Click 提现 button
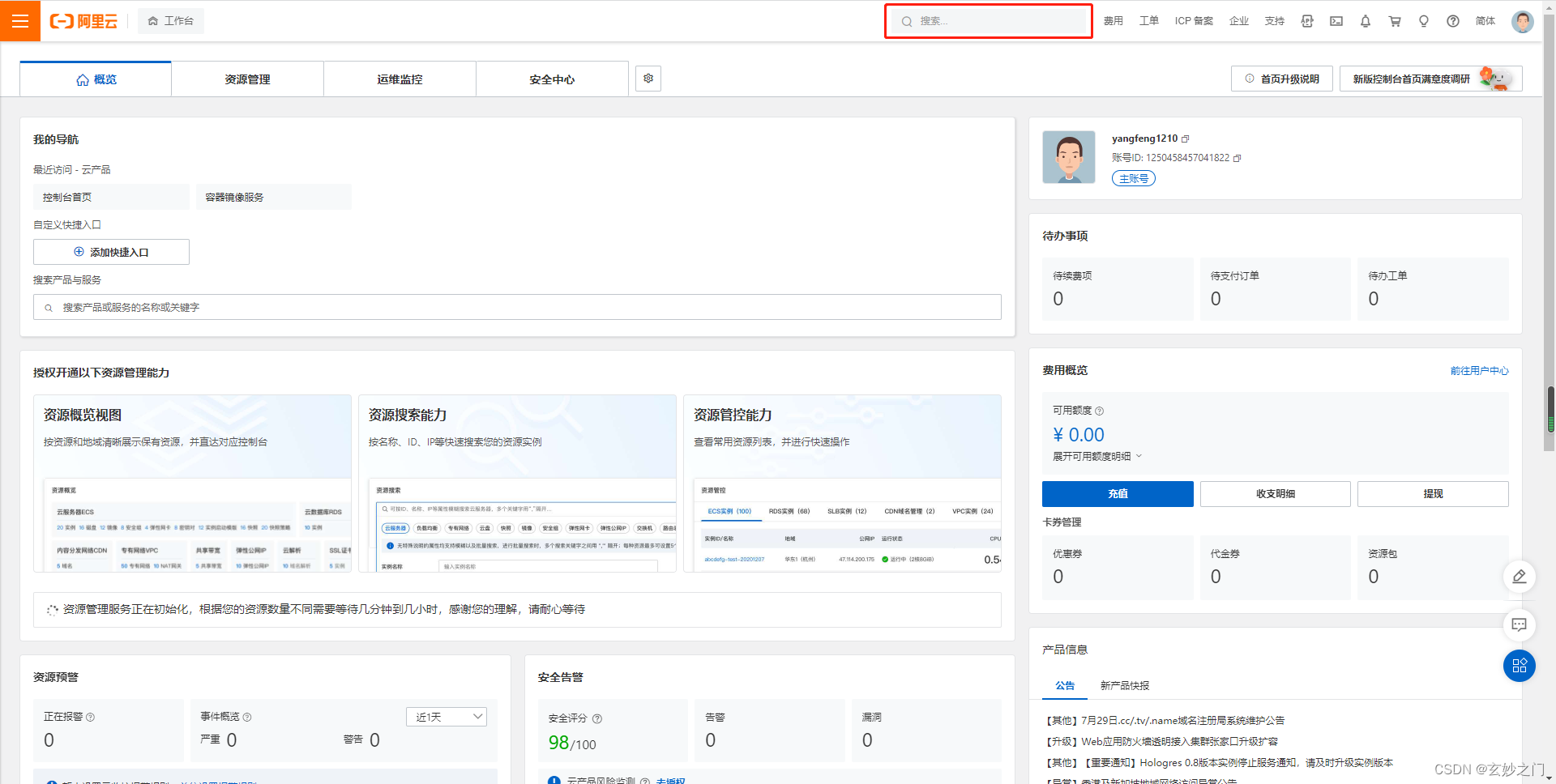The height and width of the screenshot is (784, 1556). [x=1433, y=494]
